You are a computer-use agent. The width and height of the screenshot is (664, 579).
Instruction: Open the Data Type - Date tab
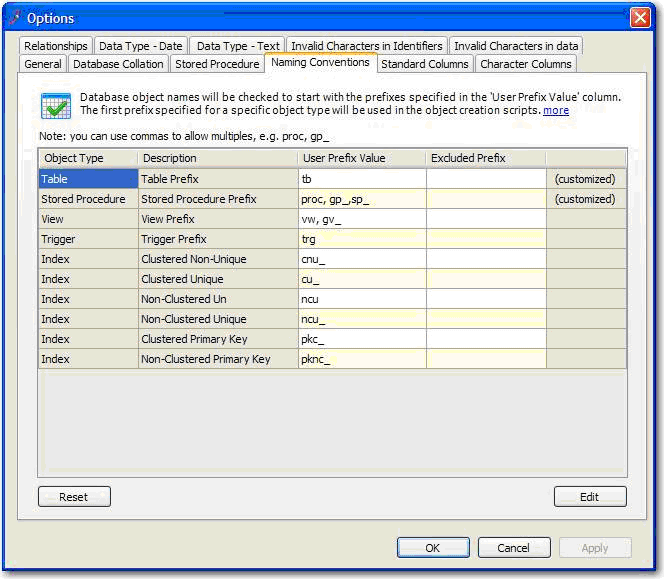[x=141, y=46]
